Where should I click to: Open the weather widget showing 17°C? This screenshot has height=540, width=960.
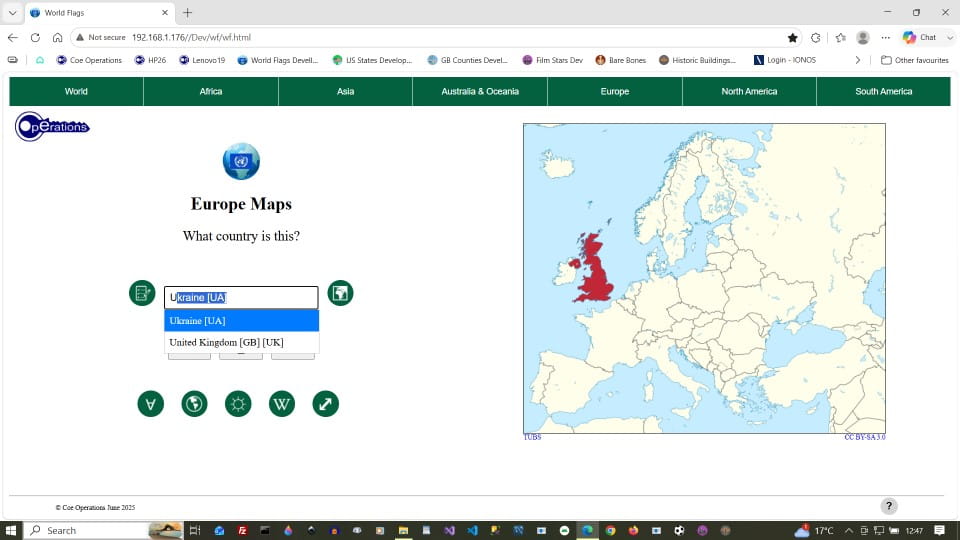coord(814,530)
